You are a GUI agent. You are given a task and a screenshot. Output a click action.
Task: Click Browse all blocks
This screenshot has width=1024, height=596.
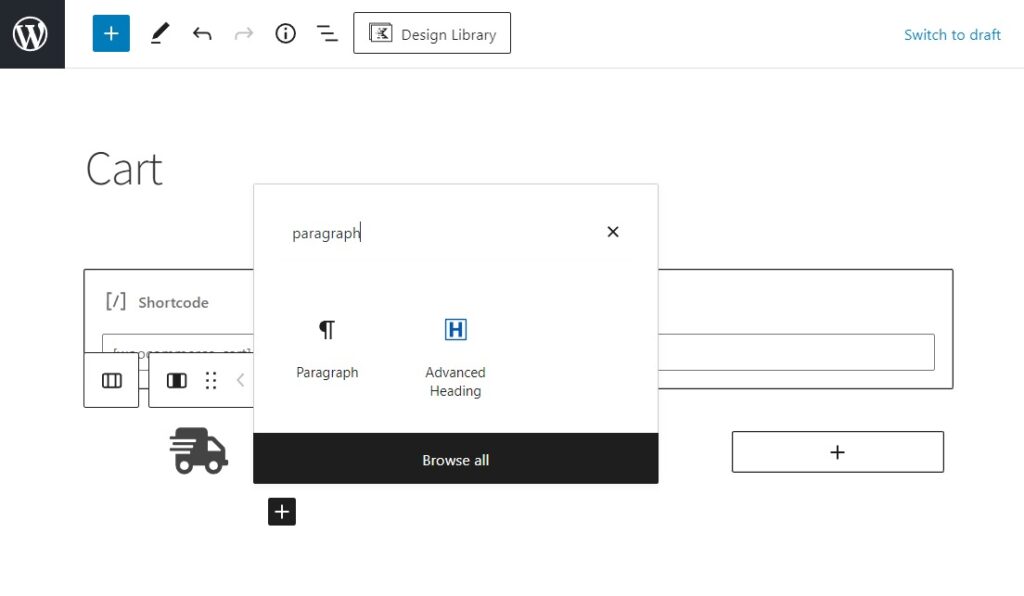(x=455, y=460)
